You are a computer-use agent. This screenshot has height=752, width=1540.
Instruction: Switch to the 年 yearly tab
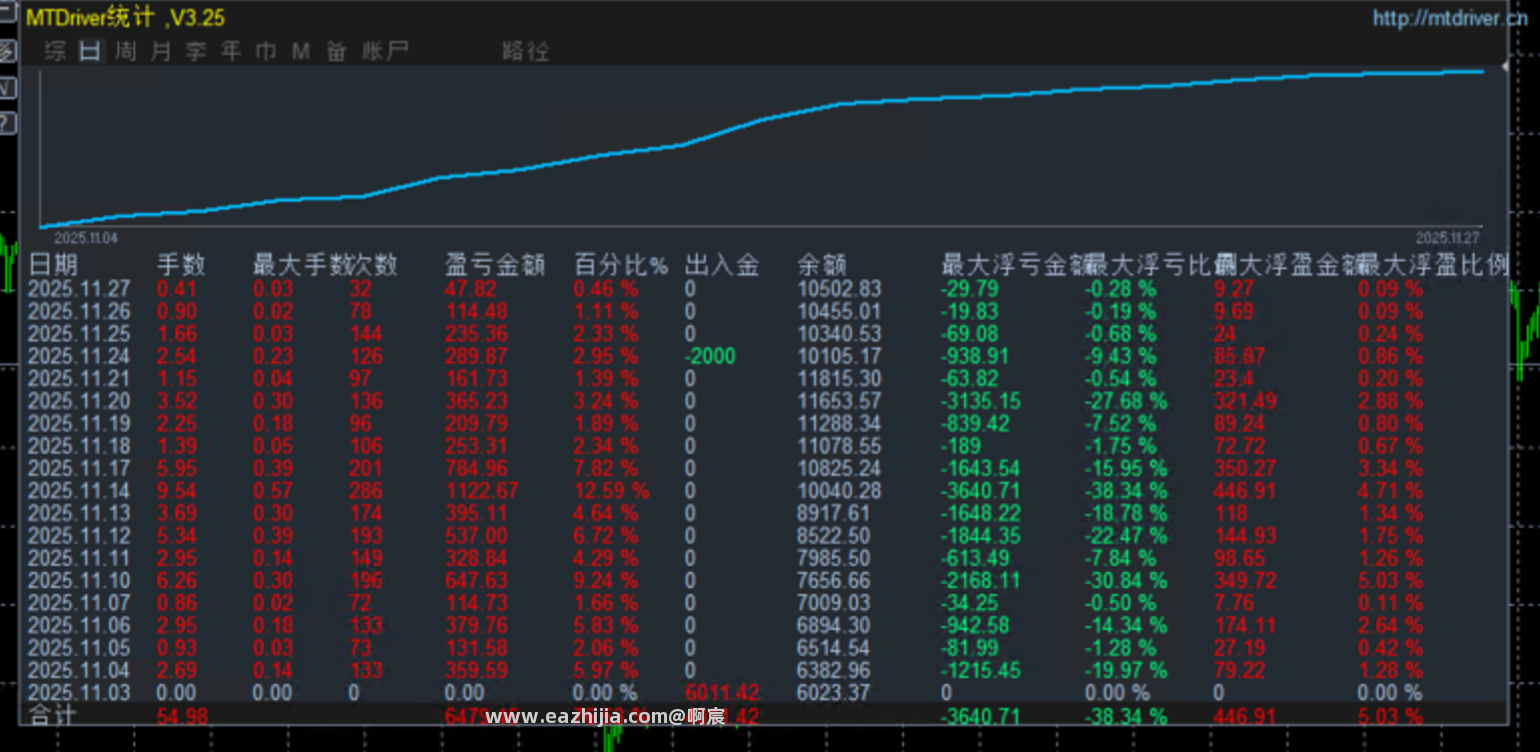click(231, 51)
